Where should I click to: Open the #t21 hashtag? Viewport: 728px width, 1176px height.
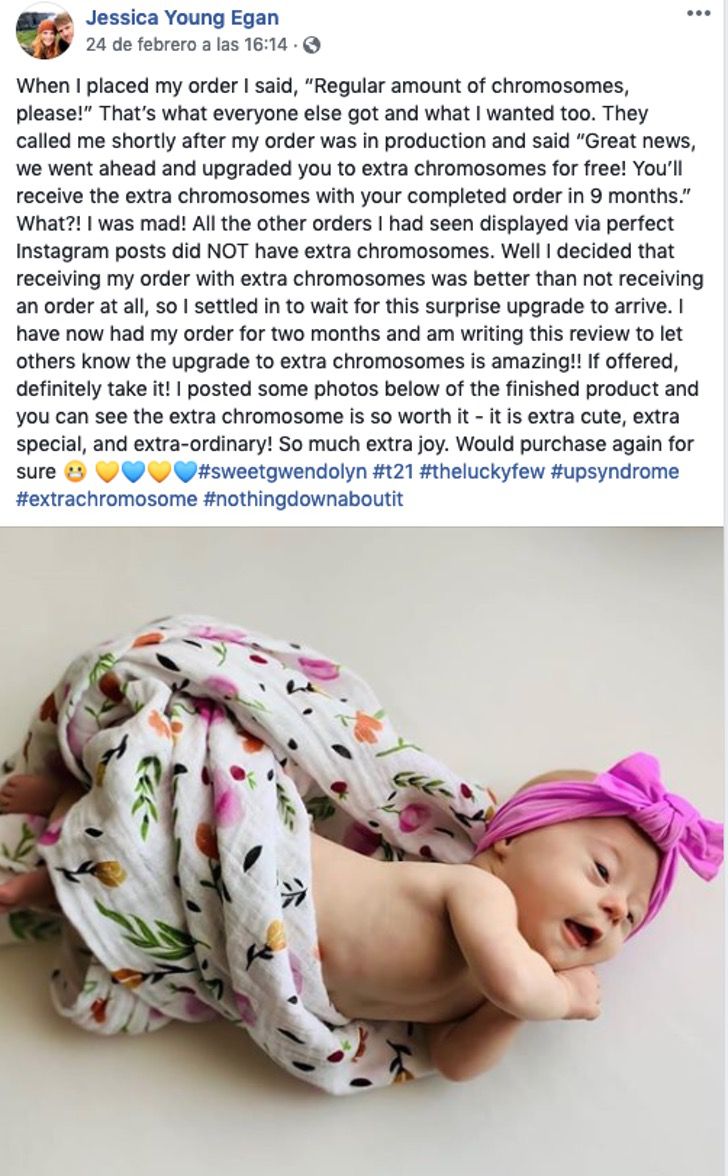coord(393,472)
